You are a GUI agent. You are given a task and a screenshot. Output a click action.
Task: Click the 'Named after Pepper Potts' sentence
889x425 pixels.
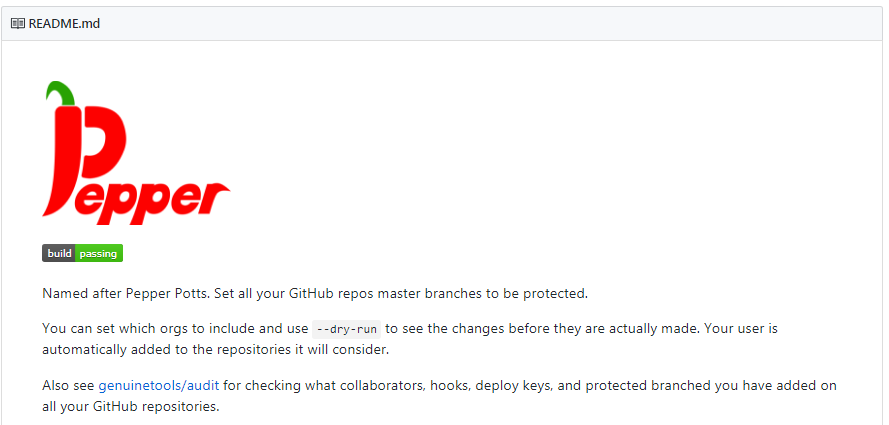[314, 294]
